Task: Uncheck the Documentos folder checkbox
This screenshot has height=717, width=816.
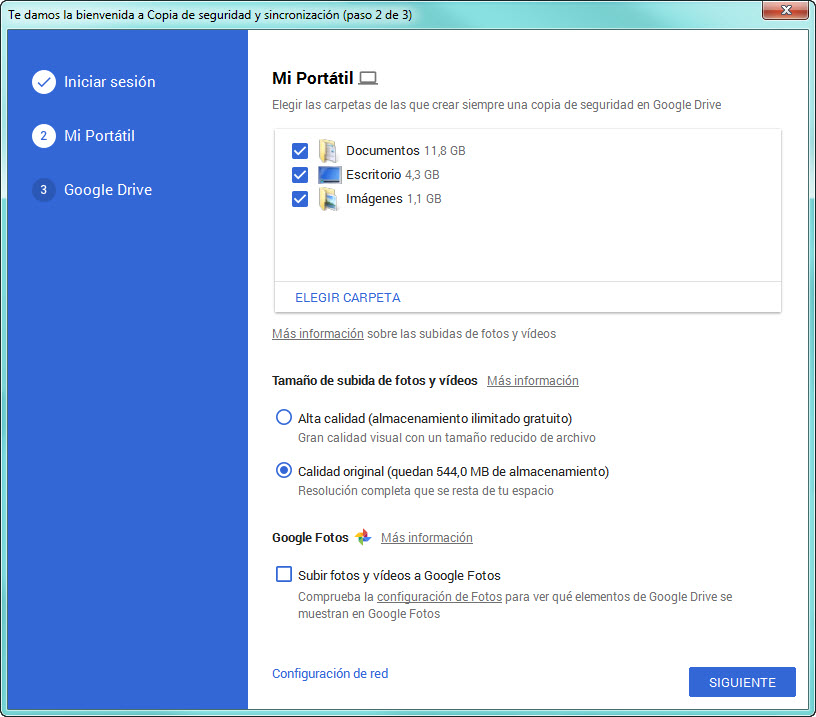Action: pos(300,151)
